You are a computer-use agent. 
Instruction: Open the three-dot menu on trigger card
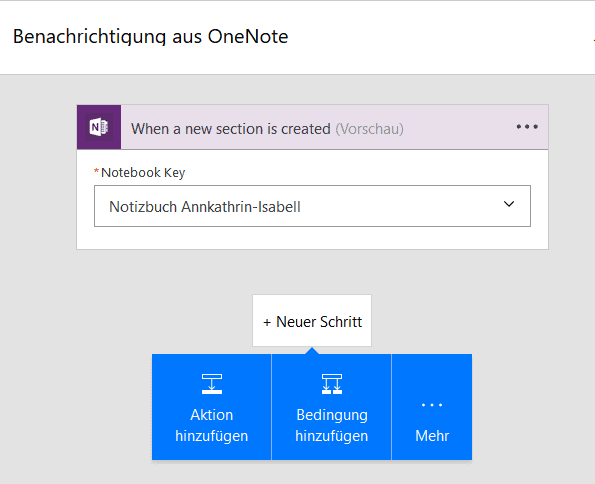tap(527, 127)
